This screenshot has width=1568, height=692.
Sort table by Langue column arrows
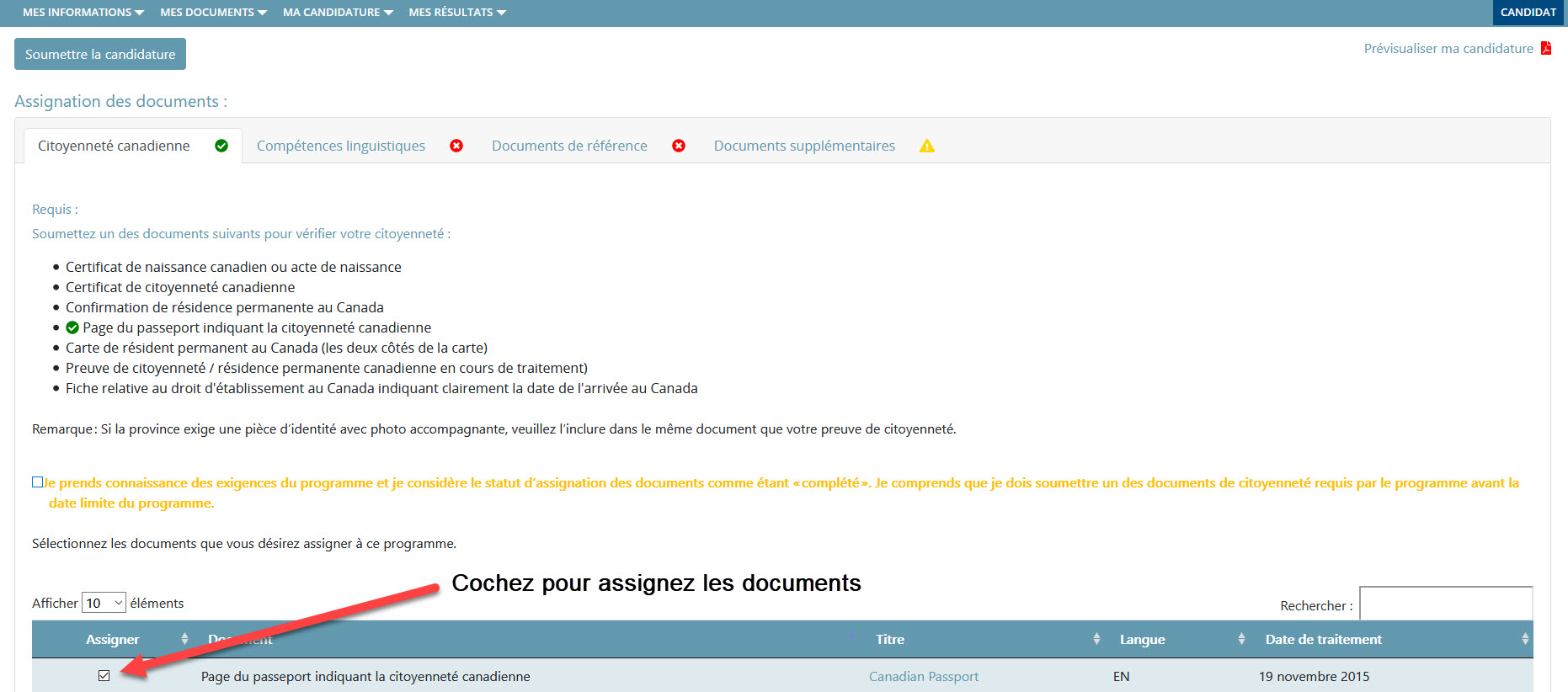[x=1241, y=639]
